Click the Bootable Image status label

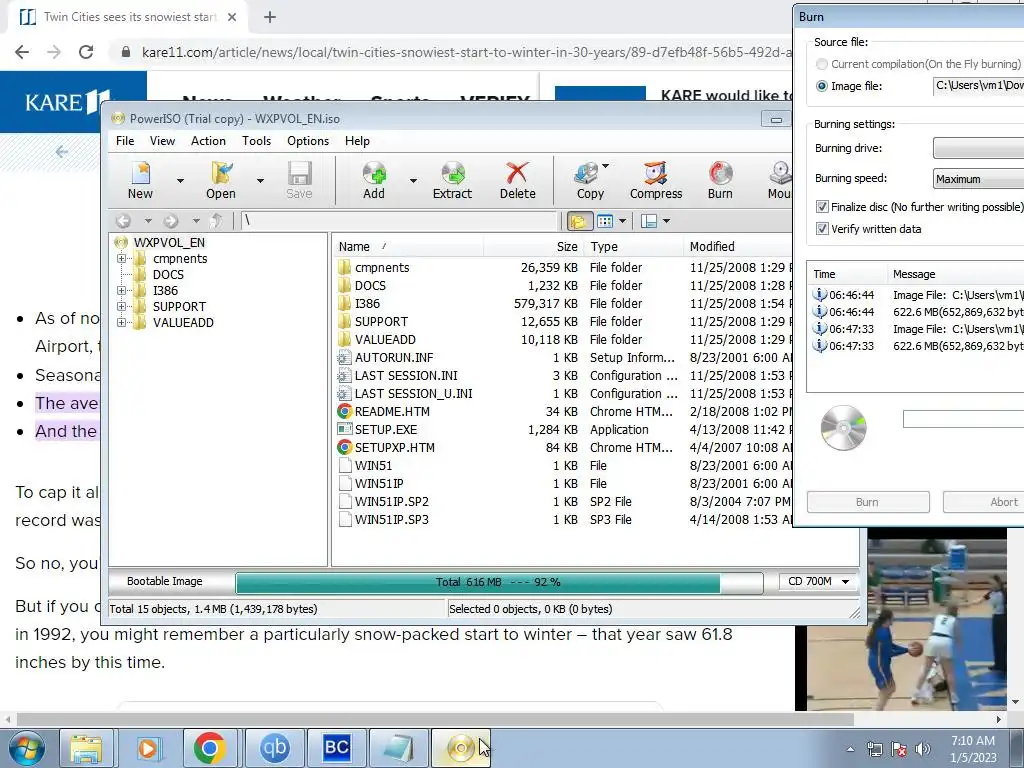(165, 581)
